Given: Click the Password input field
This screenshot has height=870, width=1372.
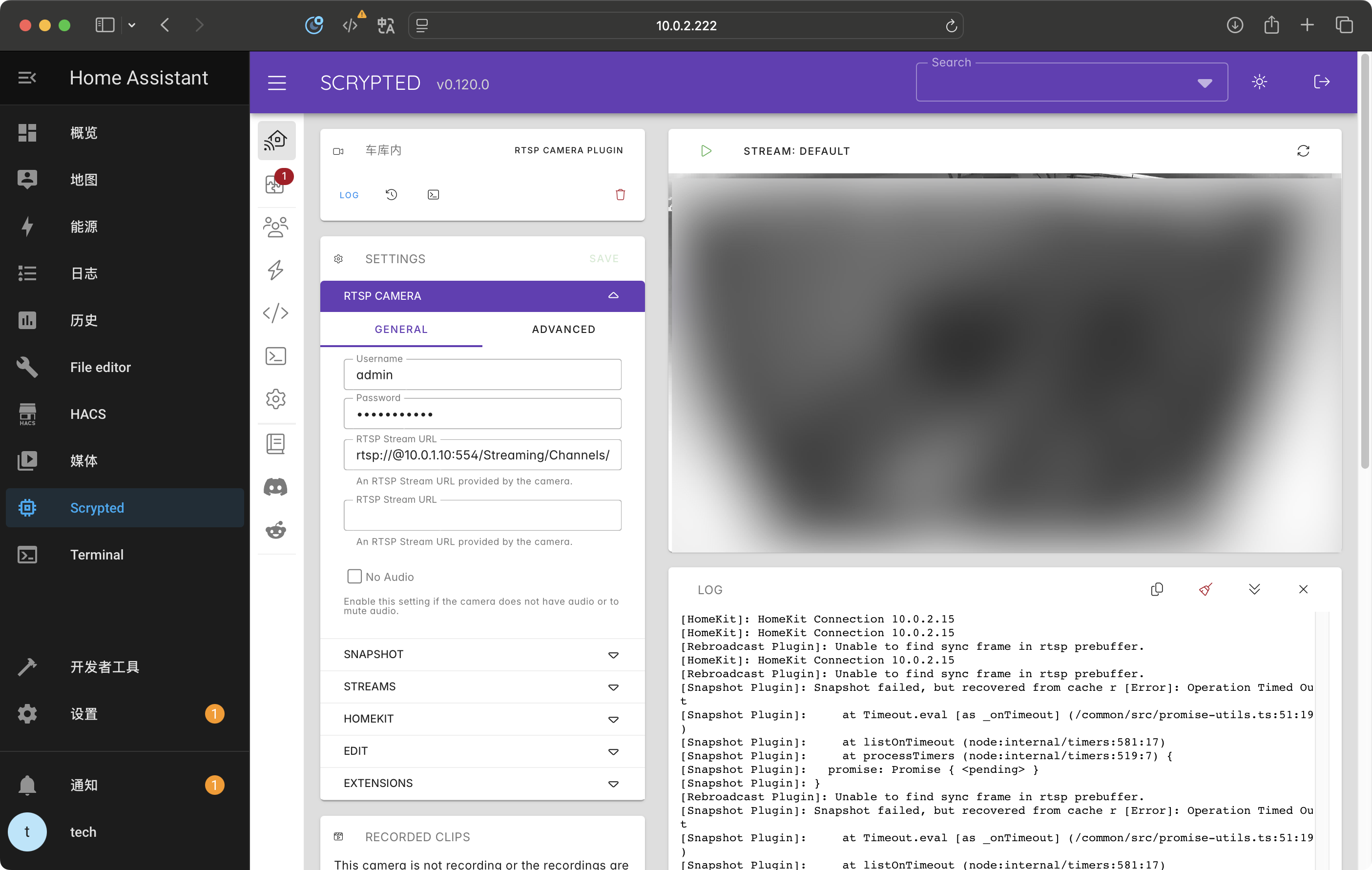Looking at the screenshot, I should tap(482, 414).
